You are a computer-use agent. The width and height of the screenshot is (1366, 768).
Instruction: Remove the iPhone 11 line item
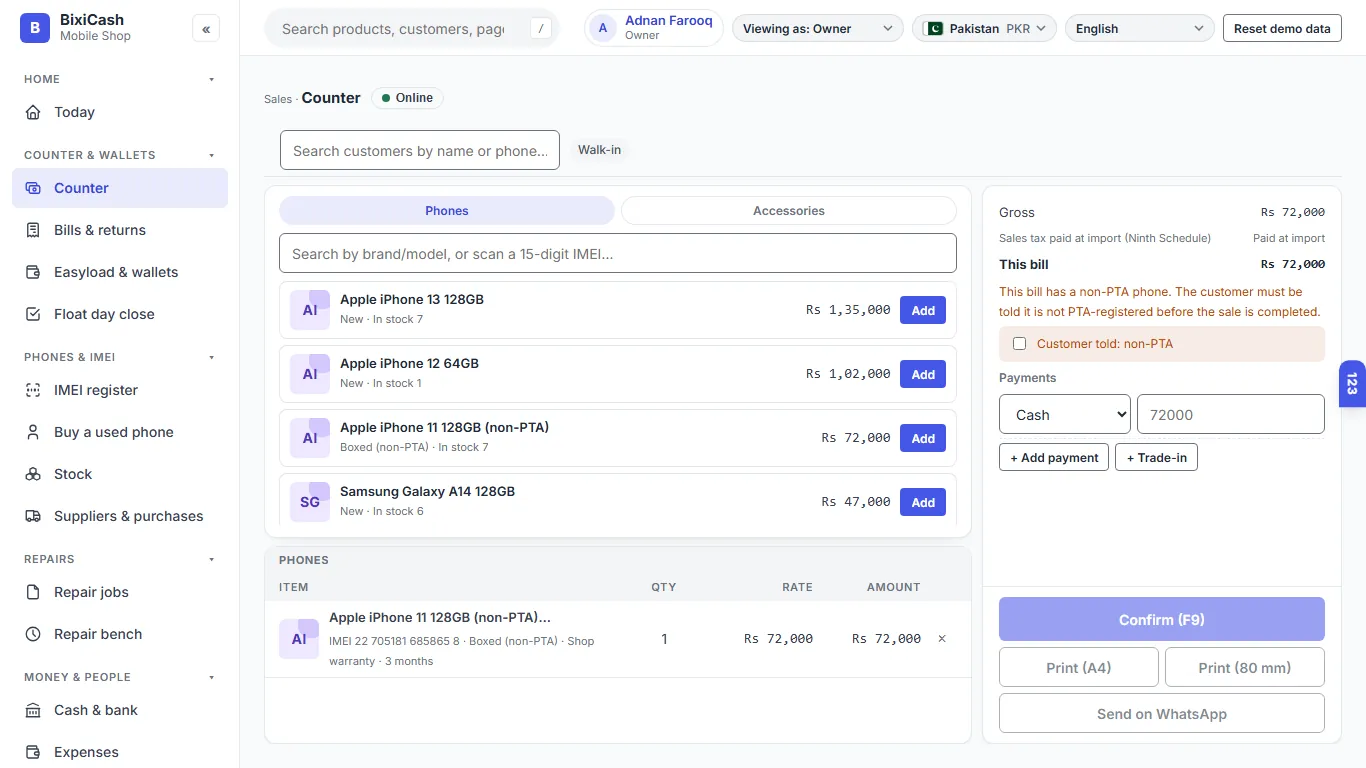click(x=942, y=639)
